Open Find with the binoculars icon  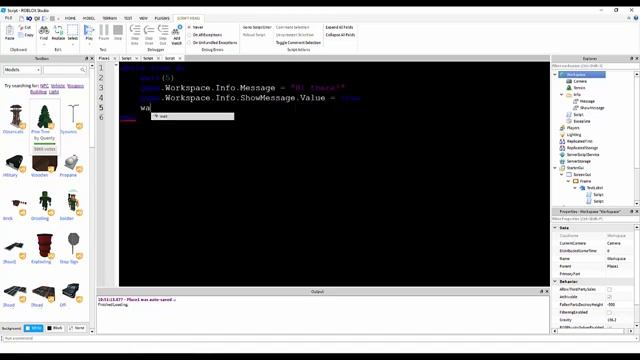click(44, 30)
